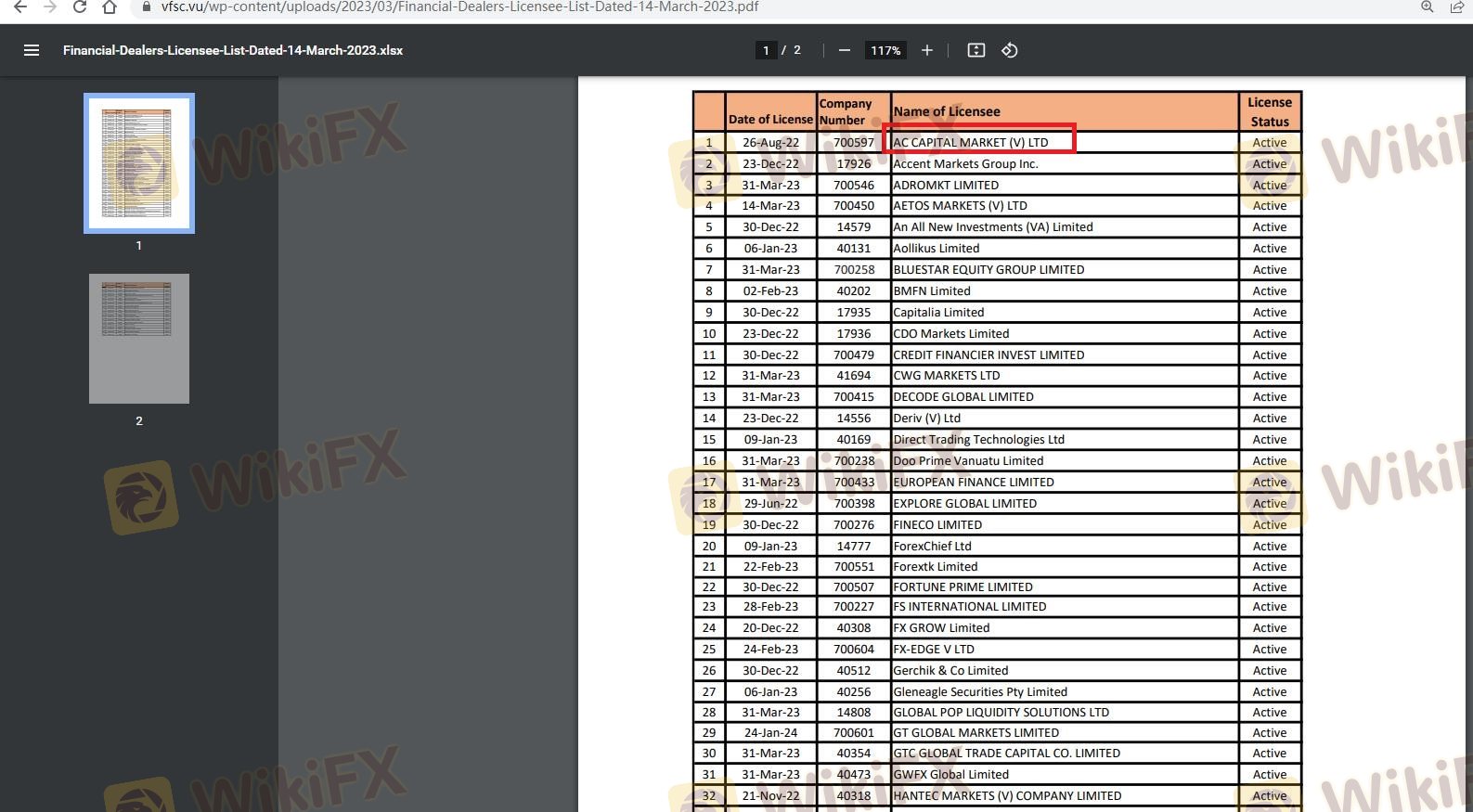The height and width of the screenshot is (812, 1473).
Task: Reload the current PDF page
Action: 80,7
